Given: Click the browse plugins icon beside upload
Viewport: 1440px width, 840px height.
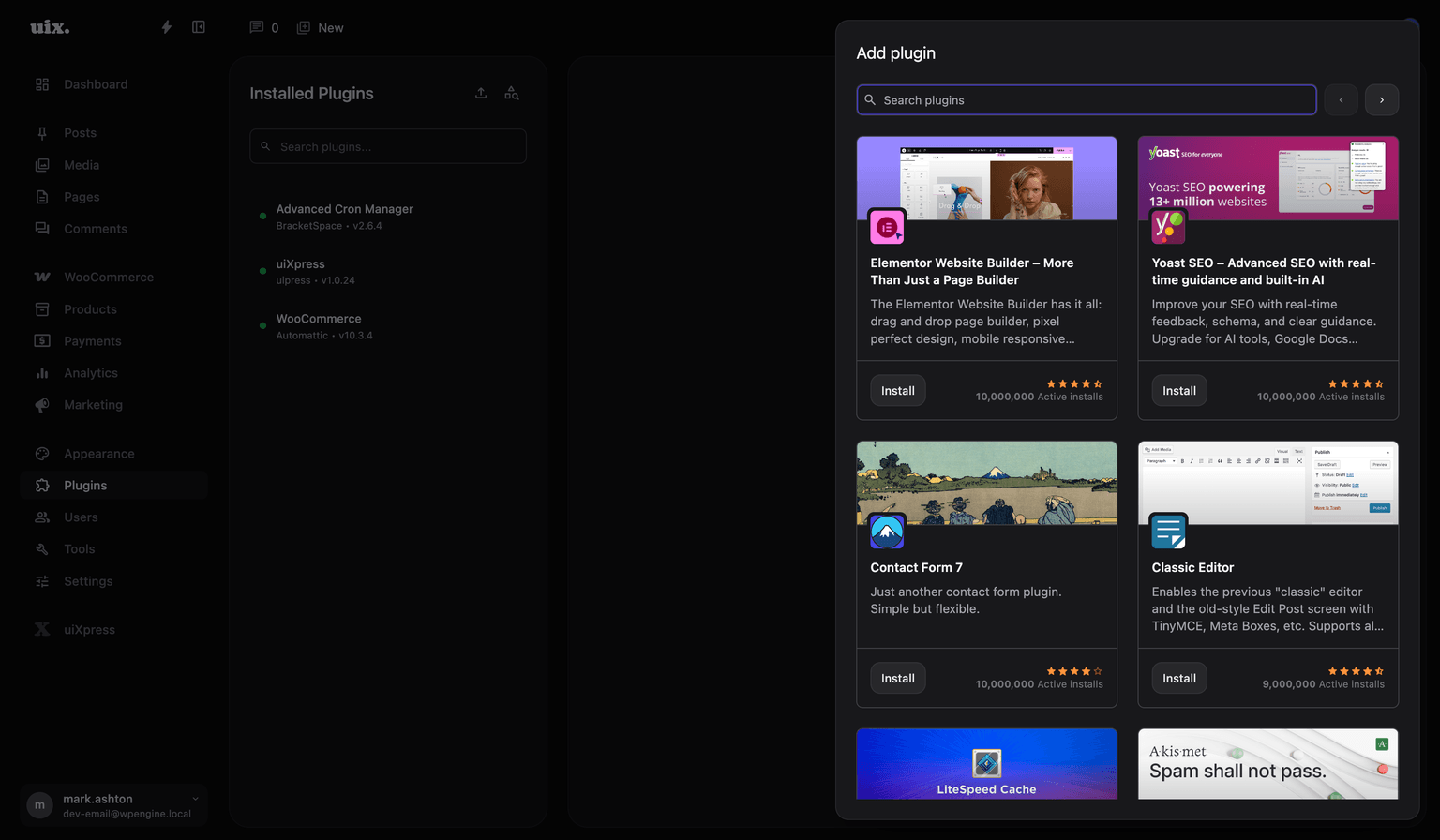Looking at the screenshot, I should (x=511, y=93).
